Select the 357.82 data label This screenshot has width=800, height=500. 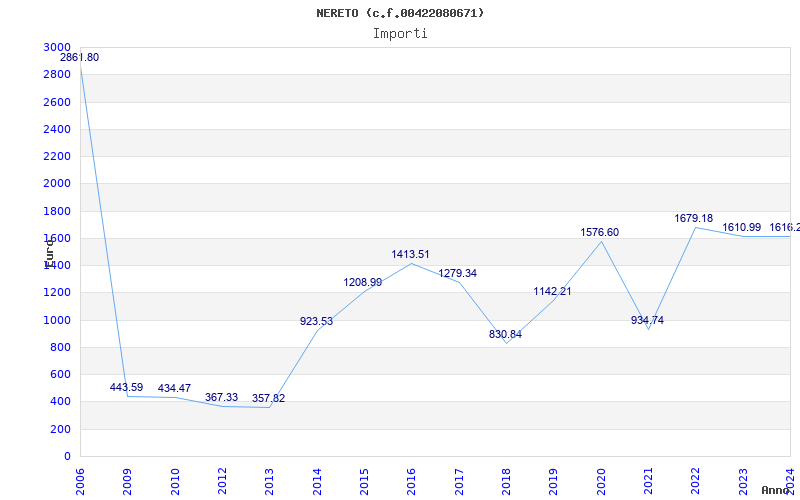point(268,398)
